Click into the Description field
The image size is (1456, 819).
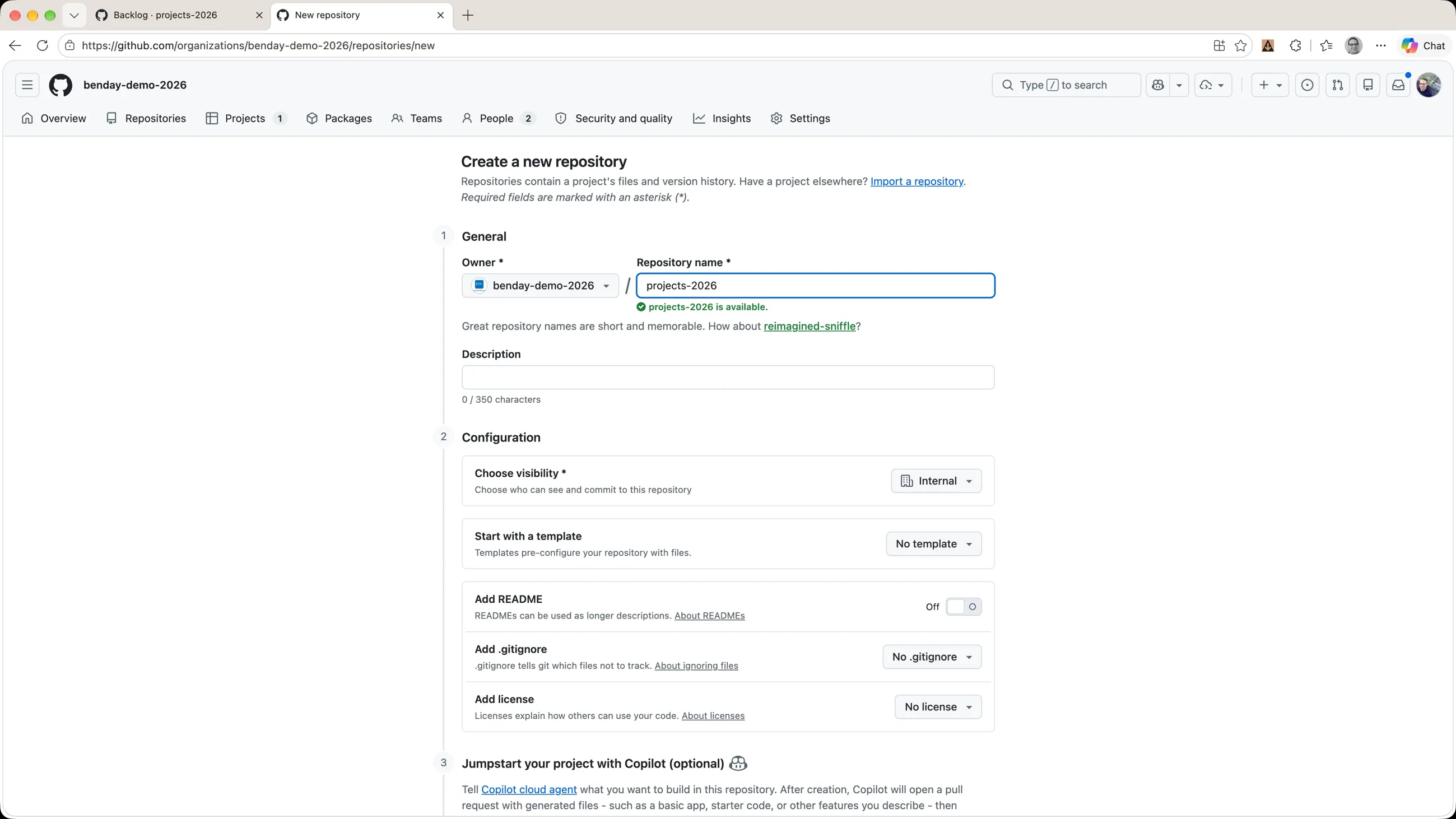728,378
